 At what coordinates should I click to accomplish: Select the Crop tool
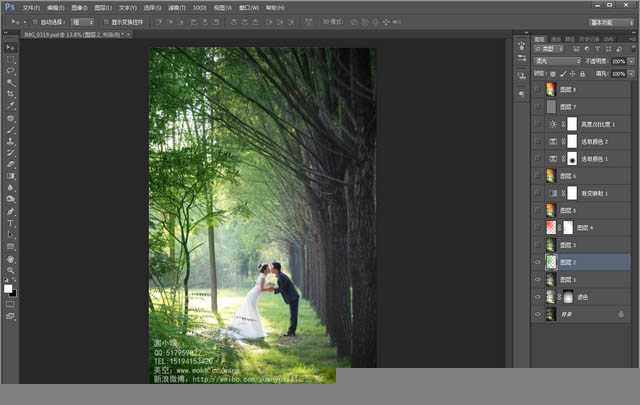tap(10, 94)
